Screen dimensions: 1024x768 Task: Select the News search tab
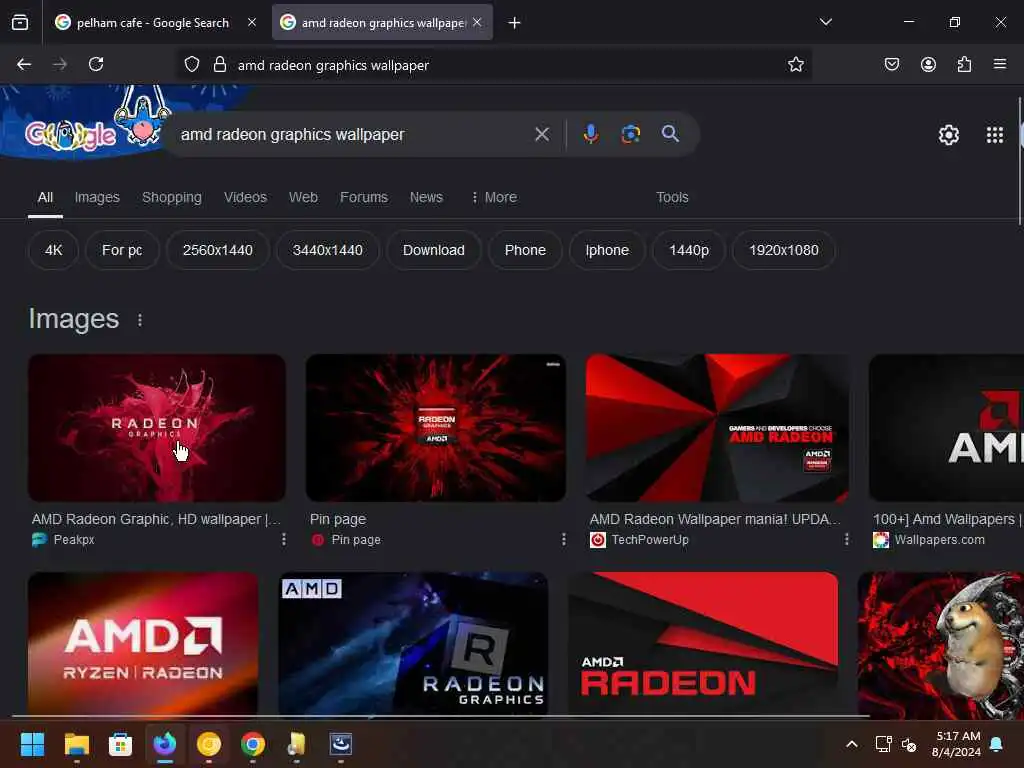[x=426, y=197]
